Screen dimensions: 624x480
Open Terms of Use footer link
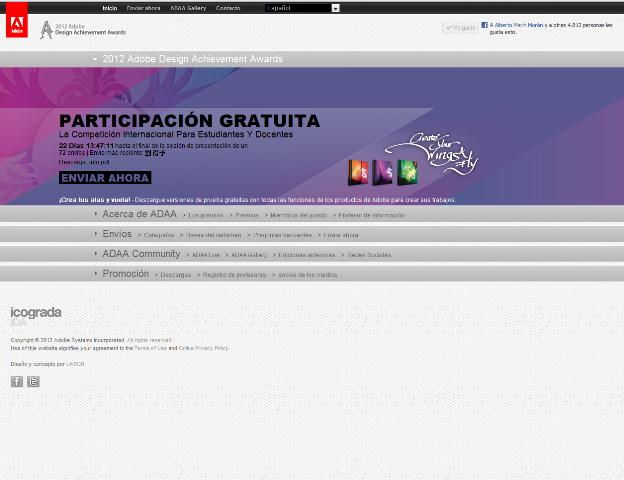[150, 348]
